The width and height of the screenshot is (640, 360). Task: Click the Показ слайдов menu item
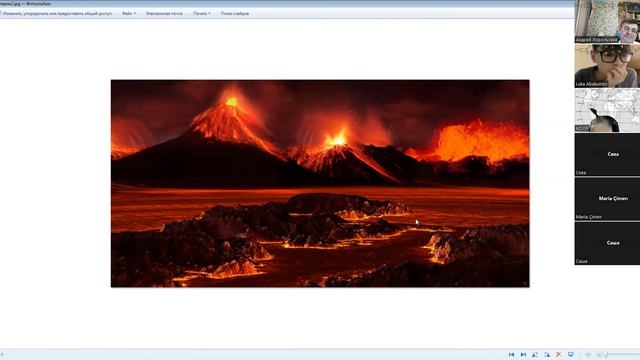click(x=235, y=13)
